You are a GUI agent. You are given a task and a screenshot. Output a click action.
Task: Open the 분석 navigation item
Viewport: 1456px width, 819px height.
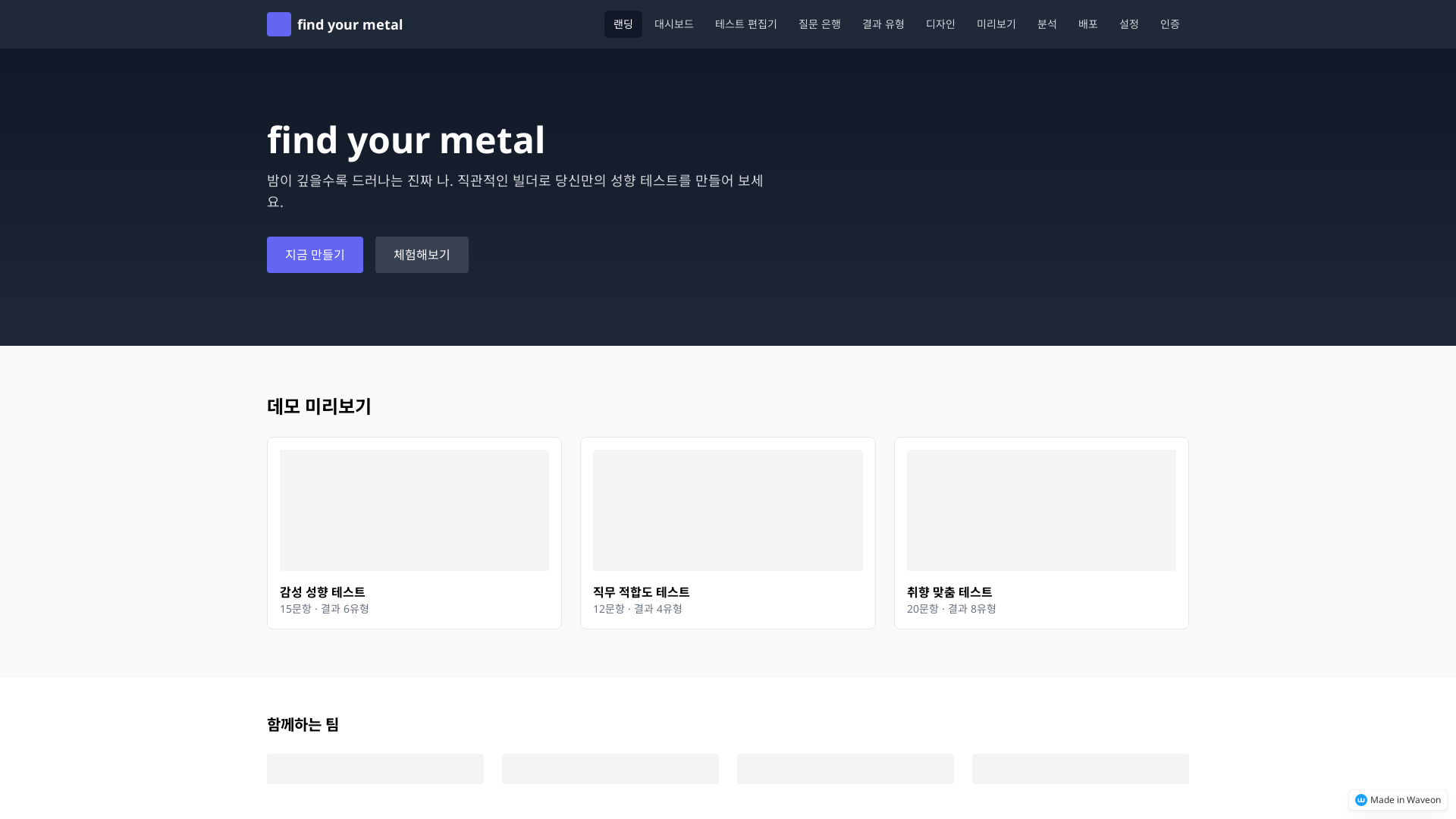1046,24
